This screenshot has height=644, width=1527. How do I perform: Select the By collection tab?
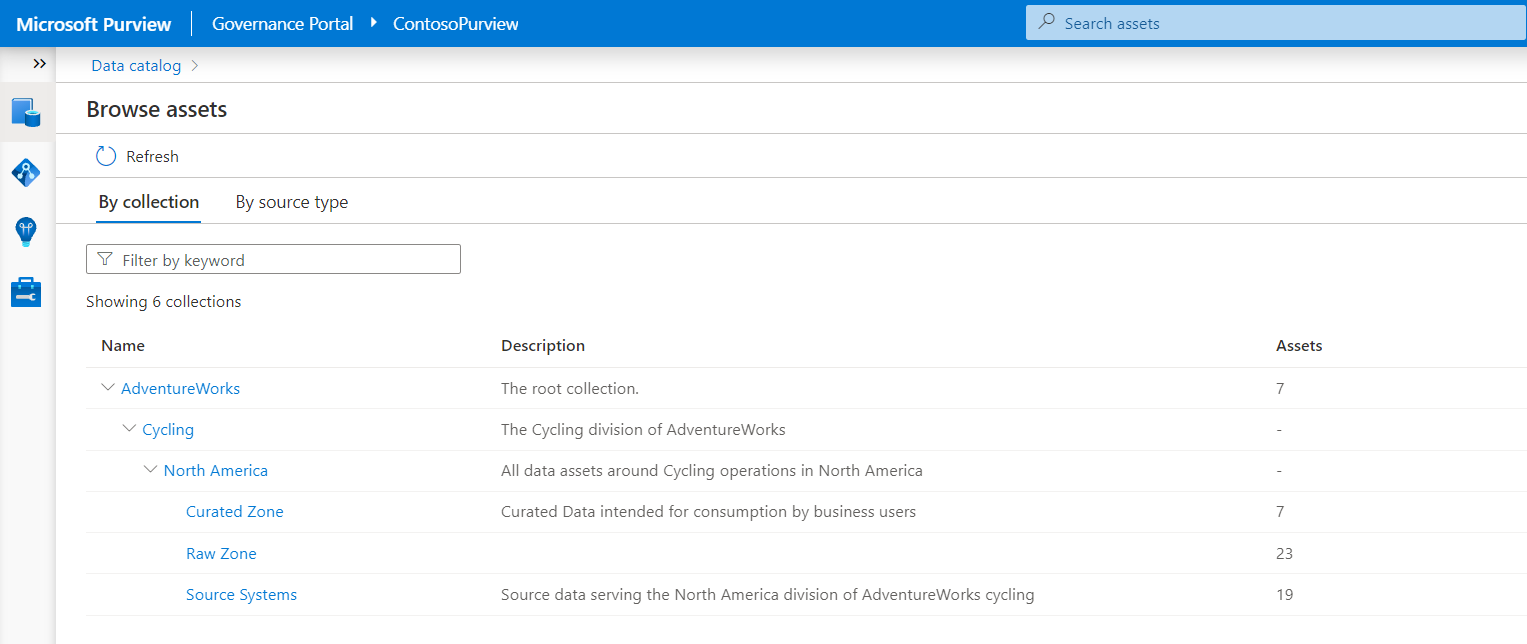[148, 202]
